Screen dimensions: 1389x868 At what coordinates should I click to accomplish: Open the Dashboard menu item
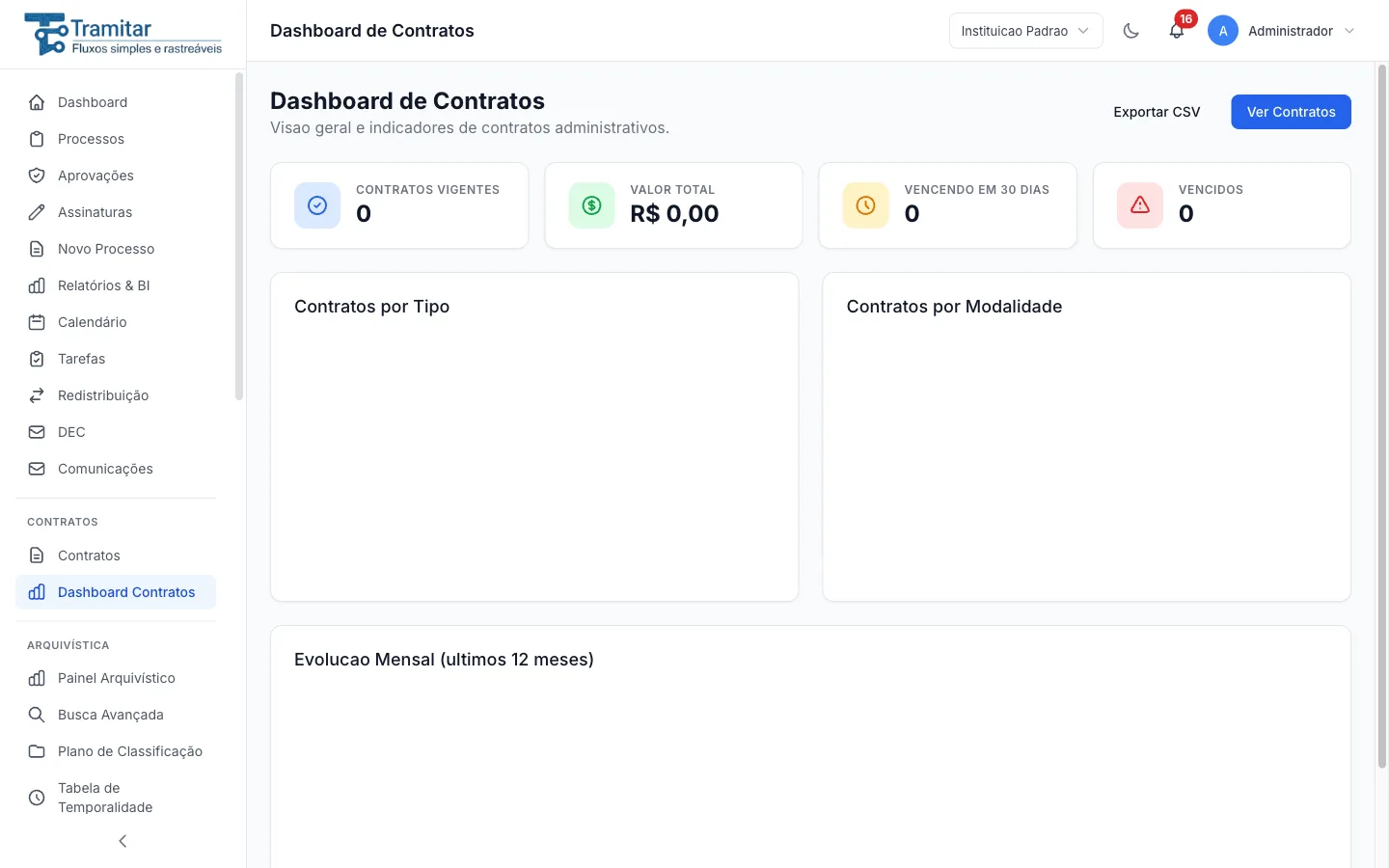click(116, 102)
